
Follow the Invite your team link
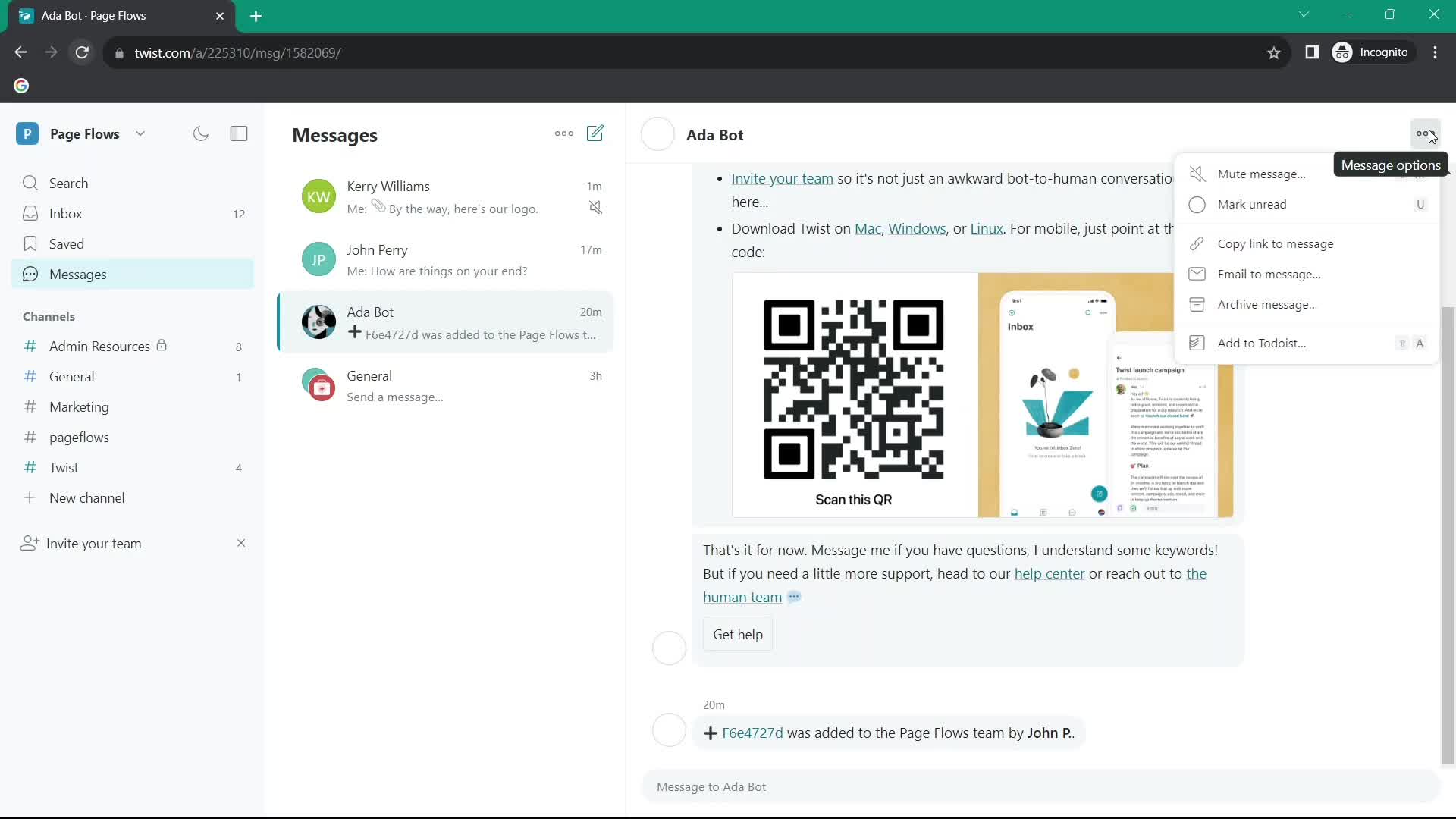tap(782, 178)
